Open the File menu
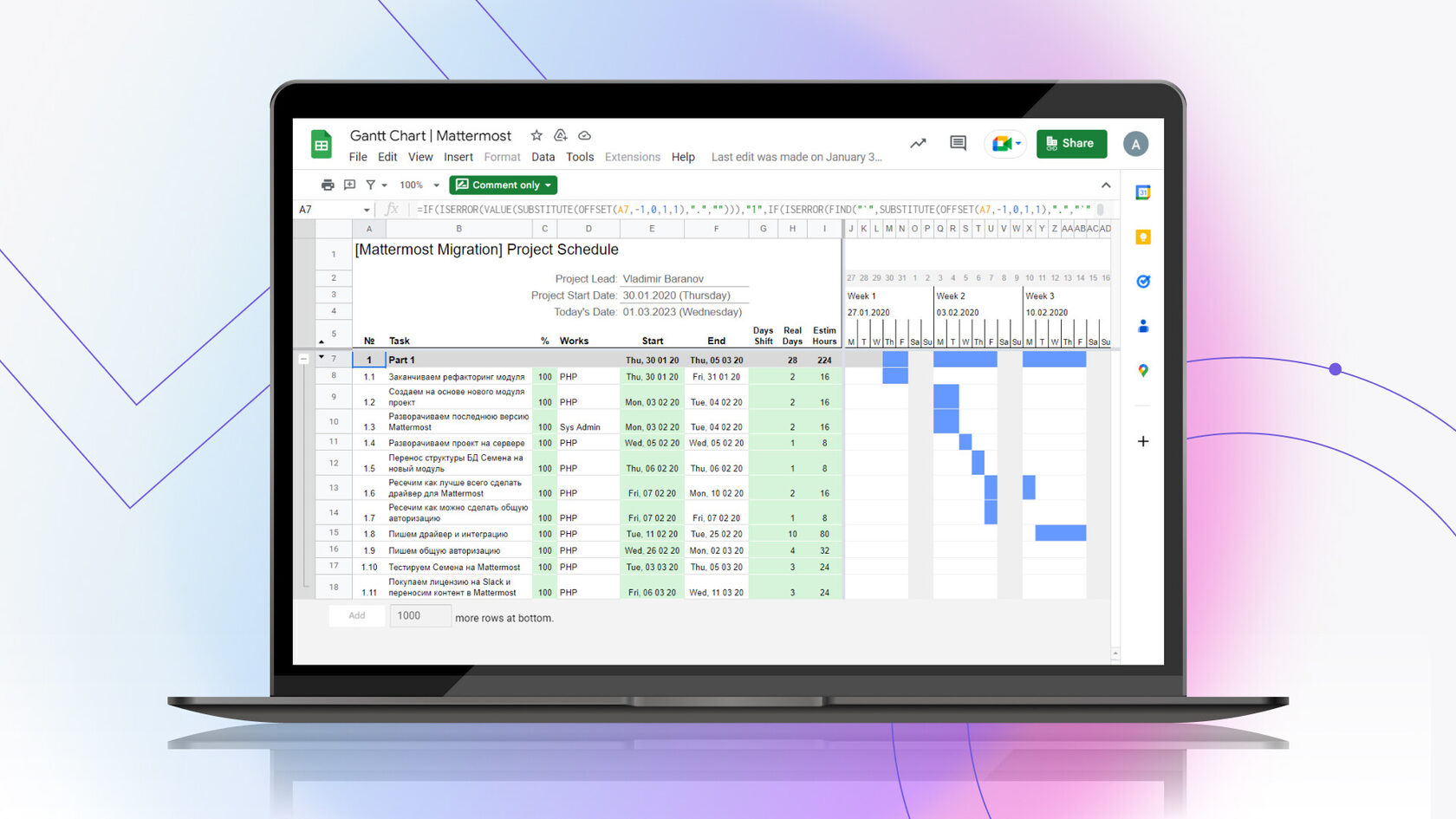This screenshot has width=1456, height=819. click(x=358, y=157)
